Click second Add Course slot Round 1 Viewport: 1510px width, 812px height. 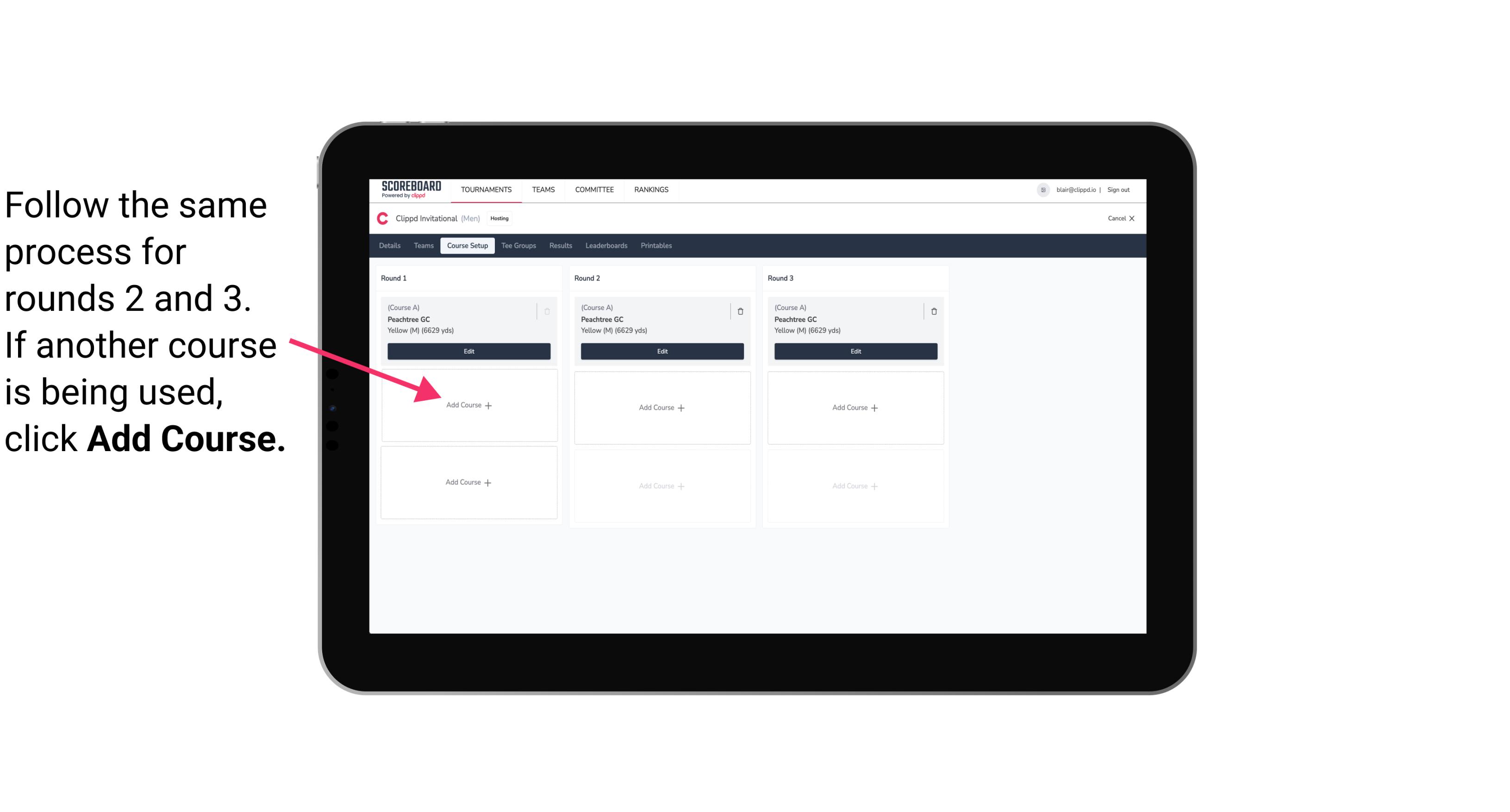click(x=469, y=481)
